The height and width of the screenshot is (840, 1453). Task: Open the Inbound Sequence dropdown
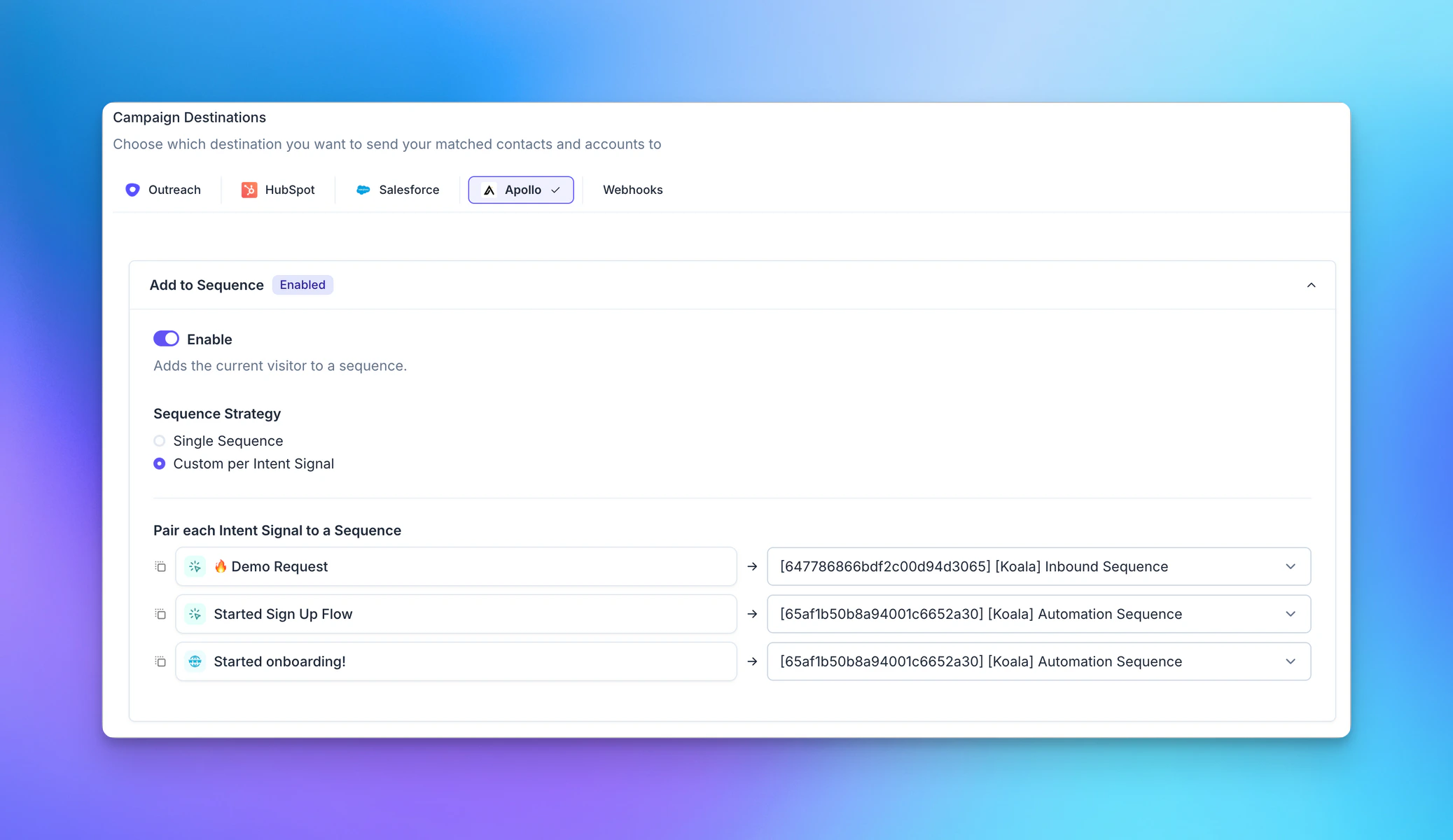[1038, 566]
